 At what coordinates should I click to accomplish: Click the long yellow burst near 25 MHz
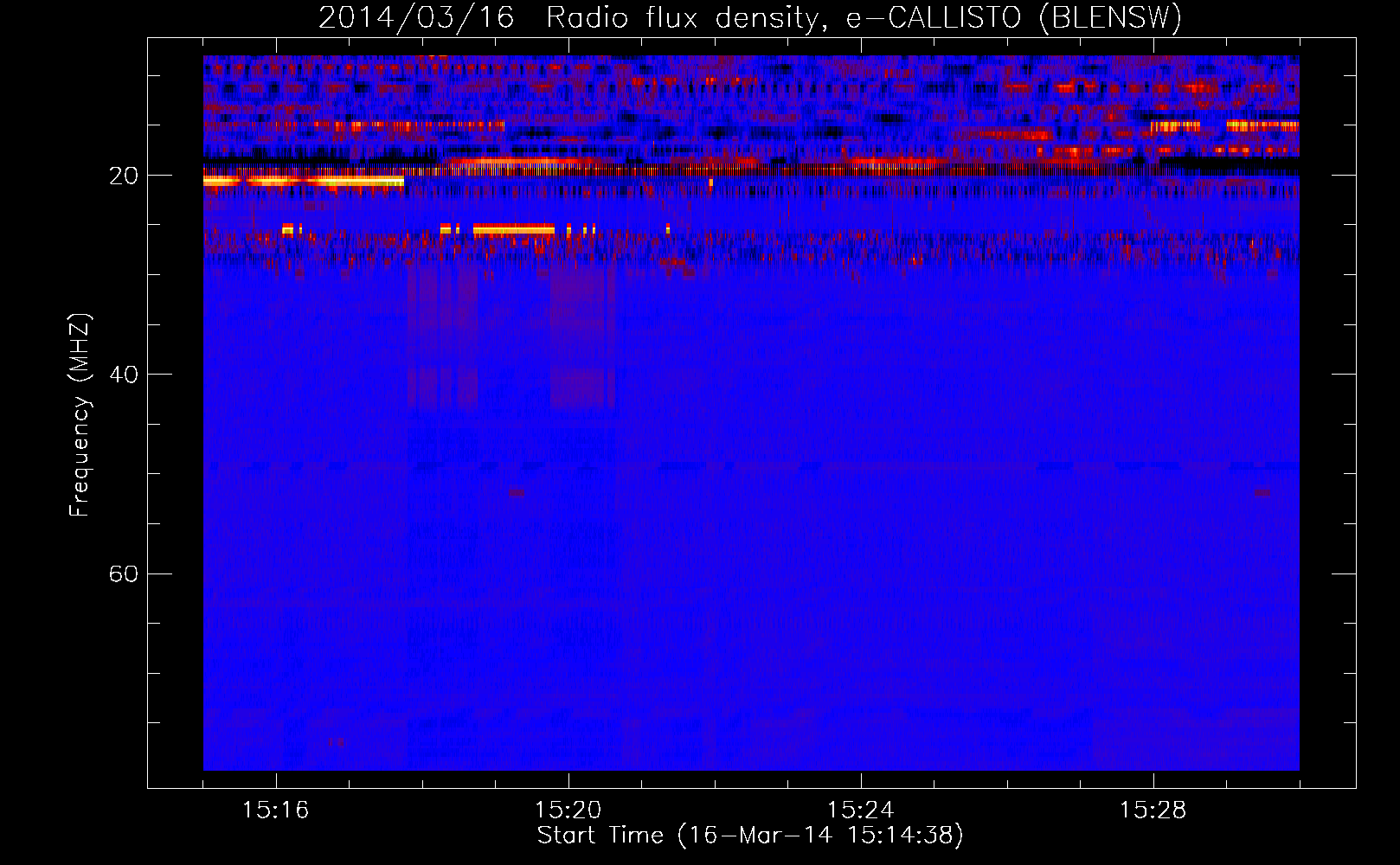514,229
